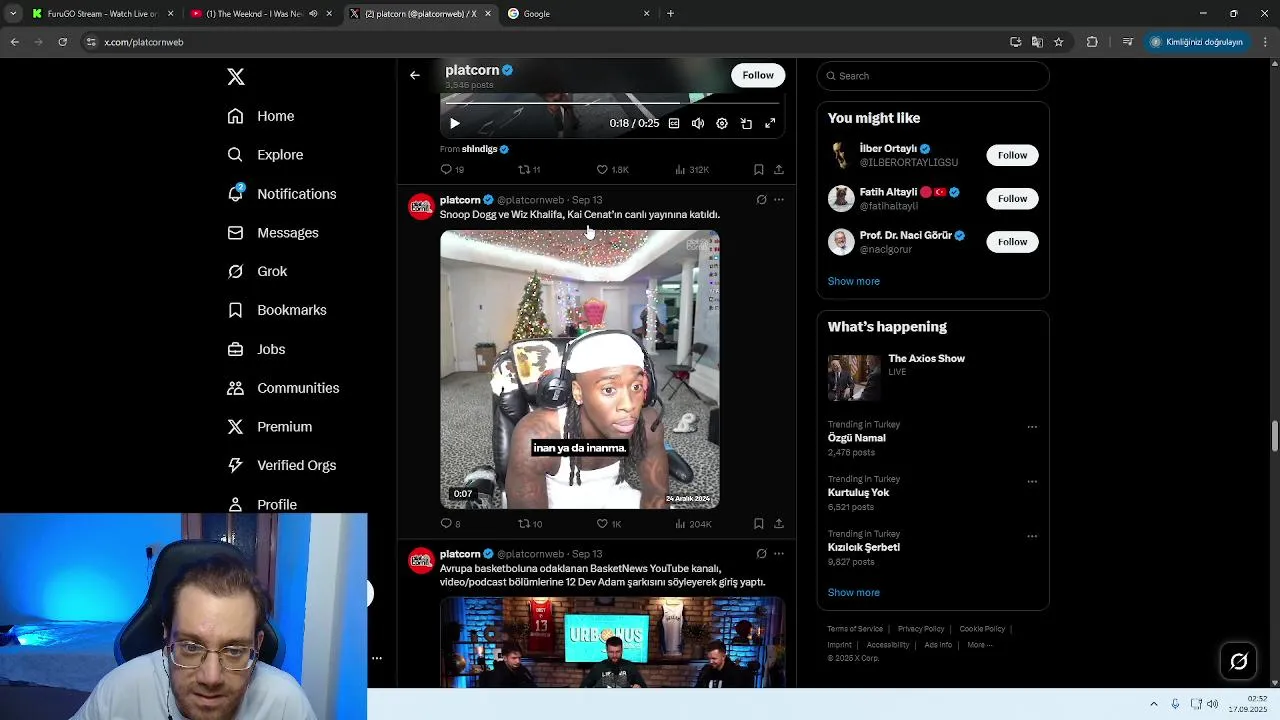Show more under You might like

pos(853,281)
